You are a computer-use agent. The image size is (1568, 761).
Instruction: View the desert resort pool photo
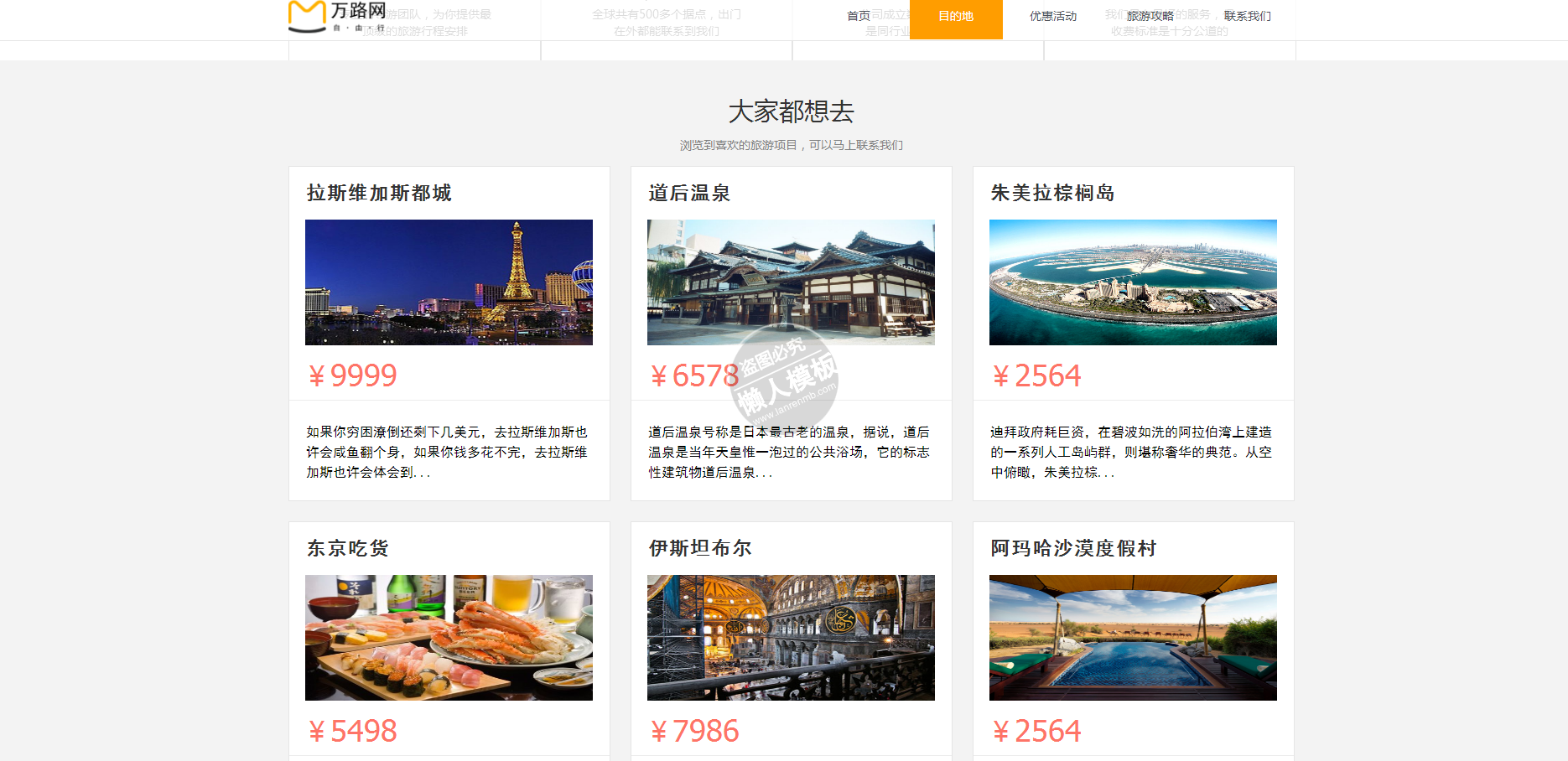[1133, 638]
